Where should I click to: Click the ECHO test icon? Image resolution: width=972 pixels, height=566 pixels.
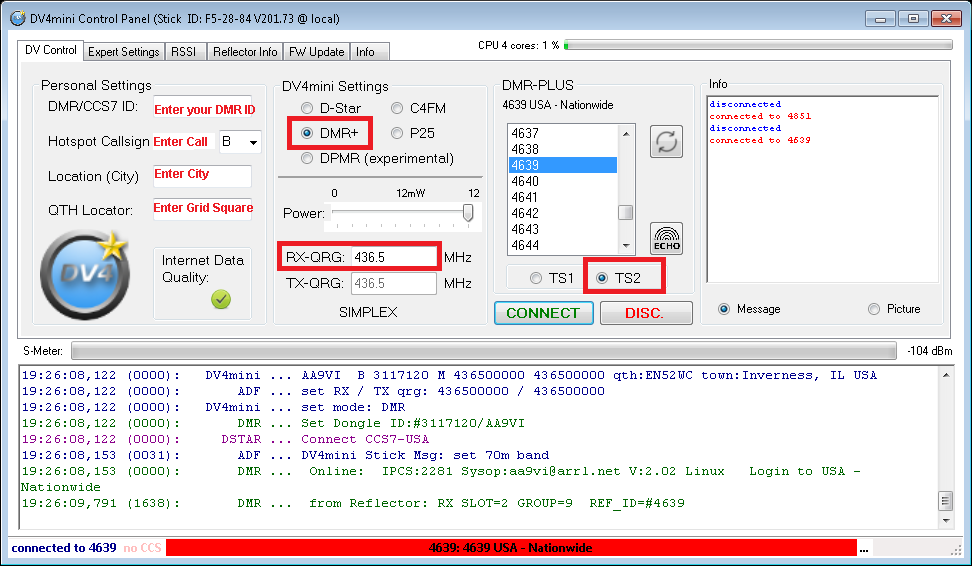point(666,239)
